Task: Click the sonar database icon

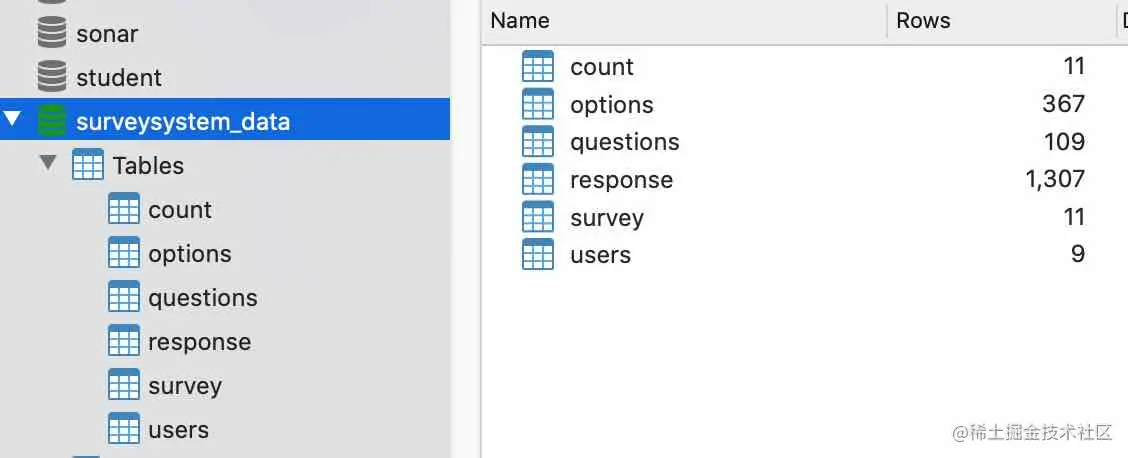Action: point(52,34)
